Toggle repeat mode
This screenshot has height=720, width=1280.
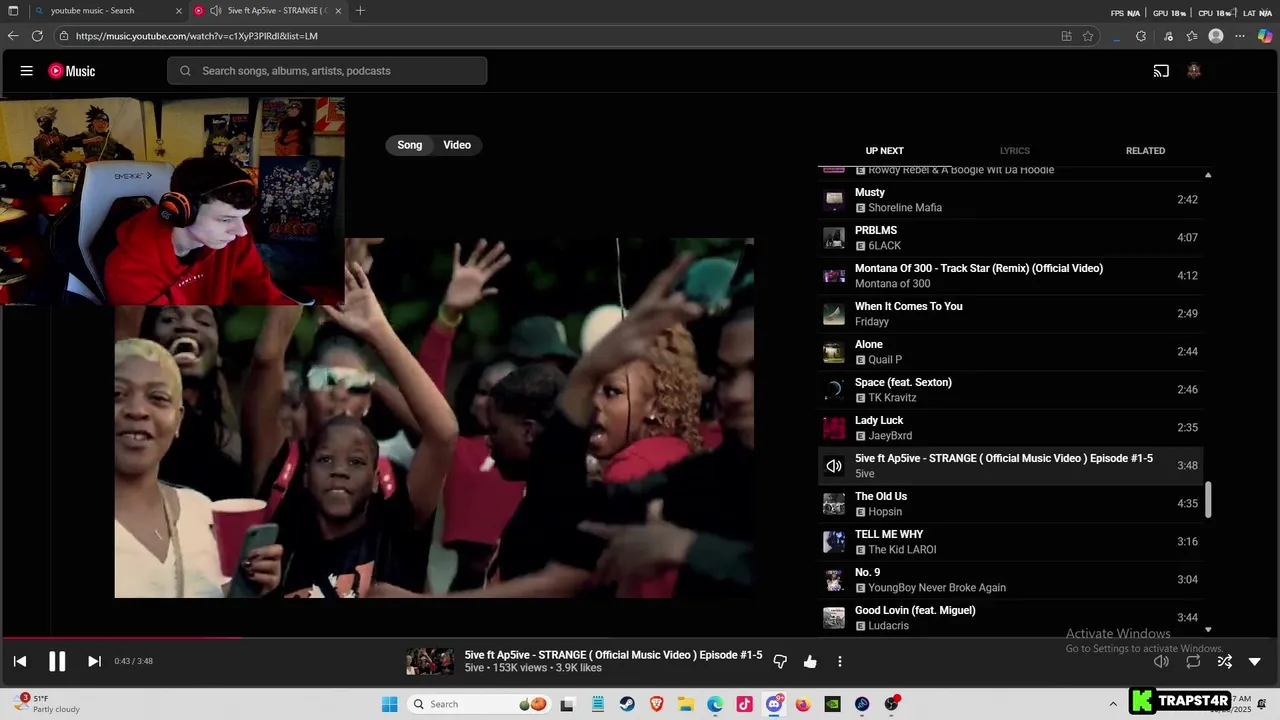click(x=1193, y=661)
